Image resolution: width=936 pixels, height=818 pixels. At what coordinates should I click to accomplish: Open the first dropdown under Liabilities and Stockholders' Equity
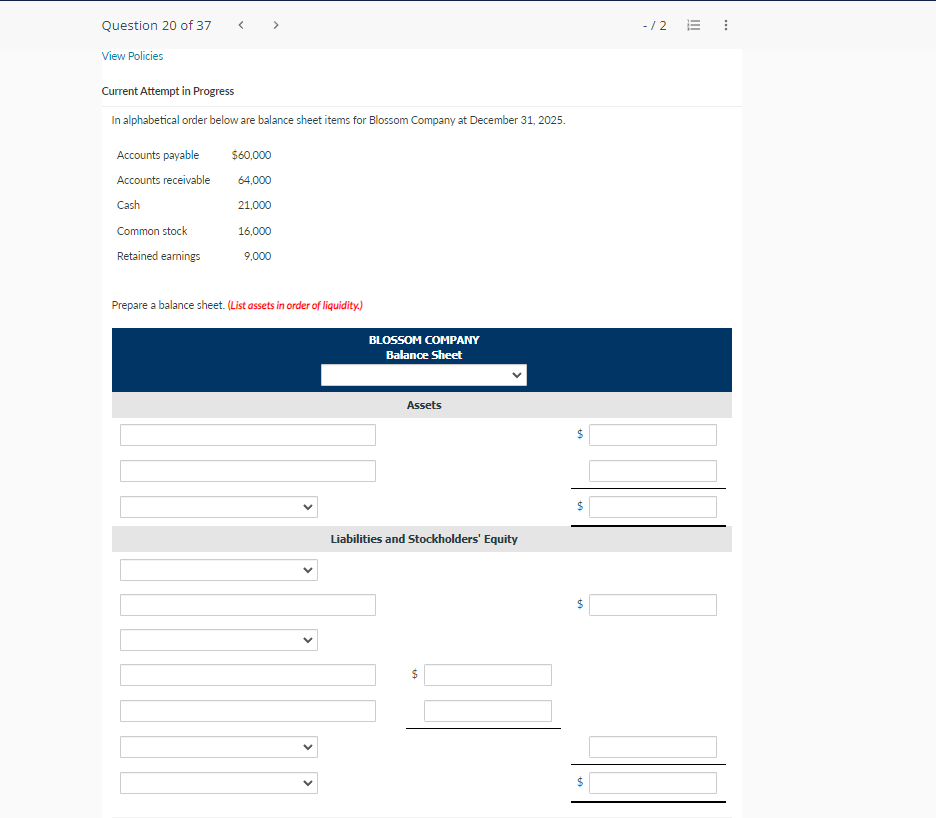218,569
